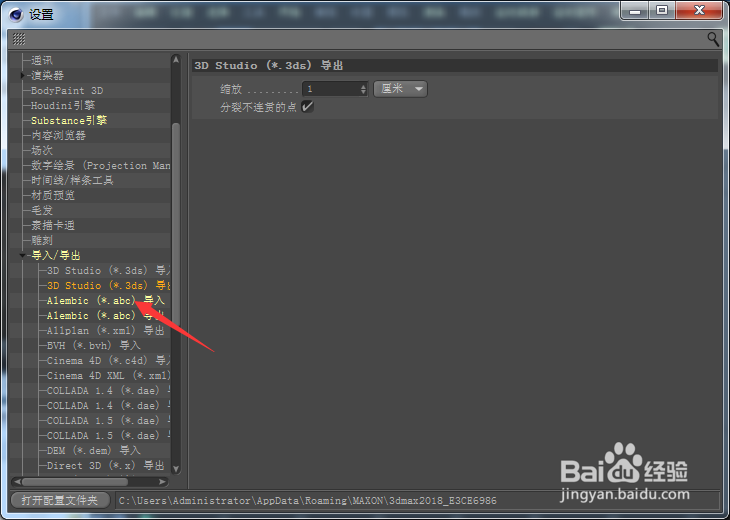Select 导入/导出 category
The height and width of the screenshot is (520, 730).
[x=56, y=255]
